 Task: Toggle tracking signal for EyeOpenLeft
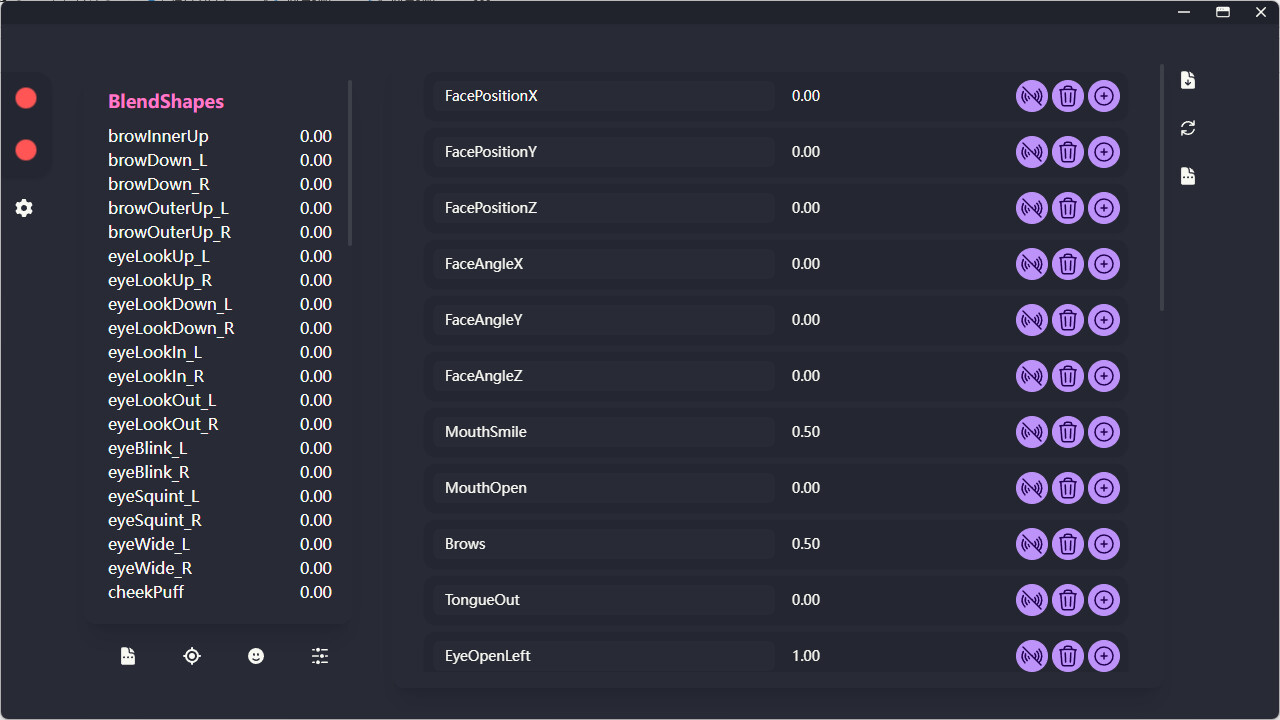1031,656
